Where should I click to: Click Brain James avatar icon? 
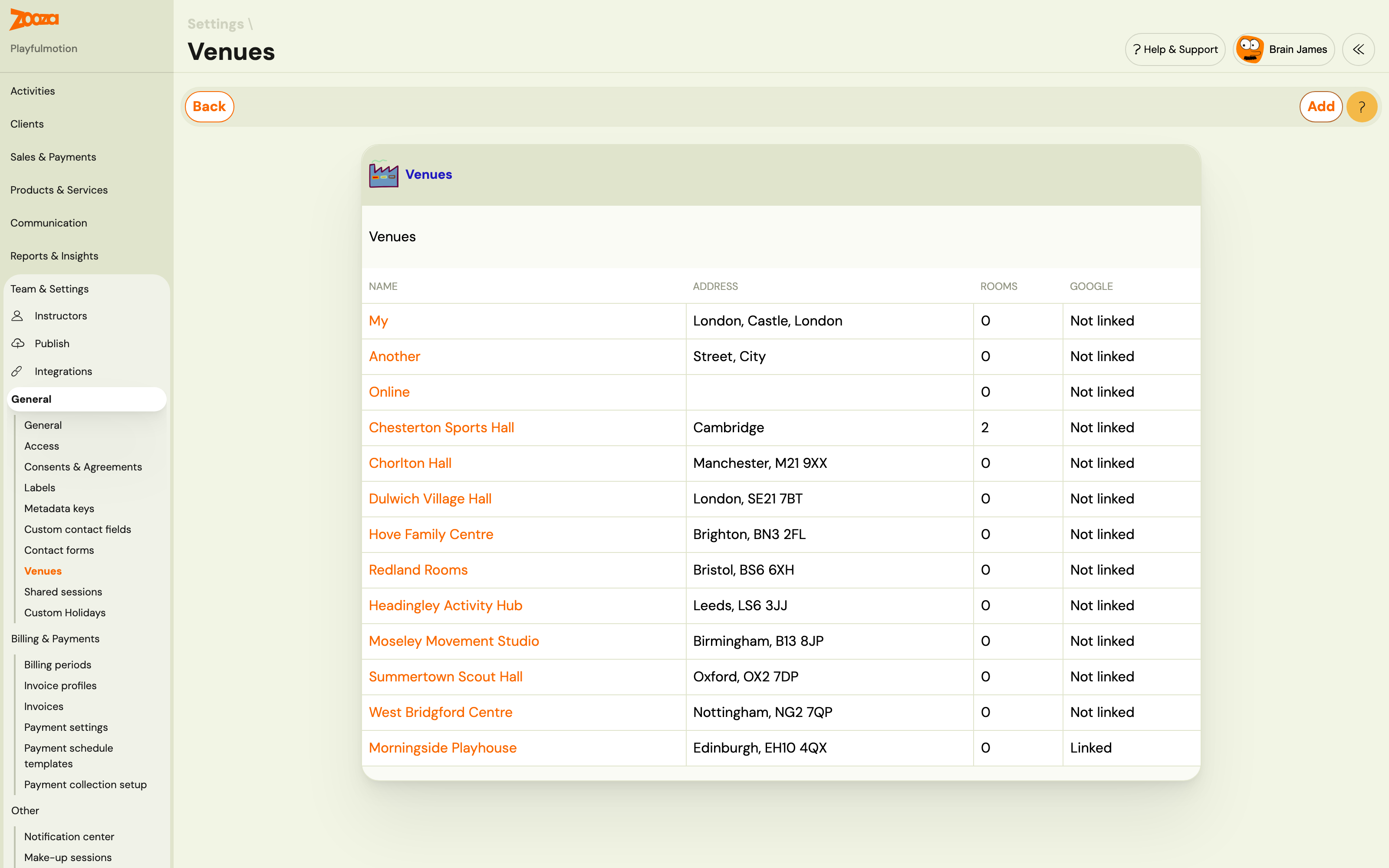(x=1250, y=49)
